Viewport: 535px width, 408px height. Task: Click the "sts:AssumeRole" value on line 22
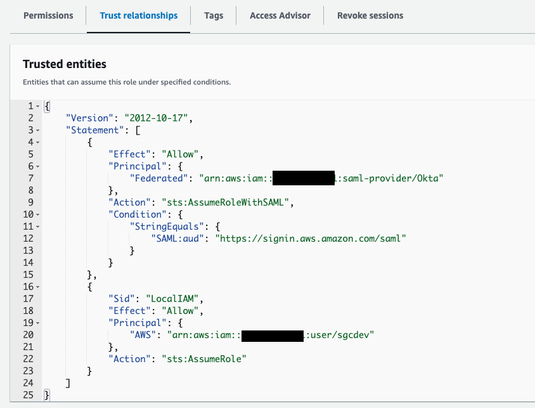point(204,359)
